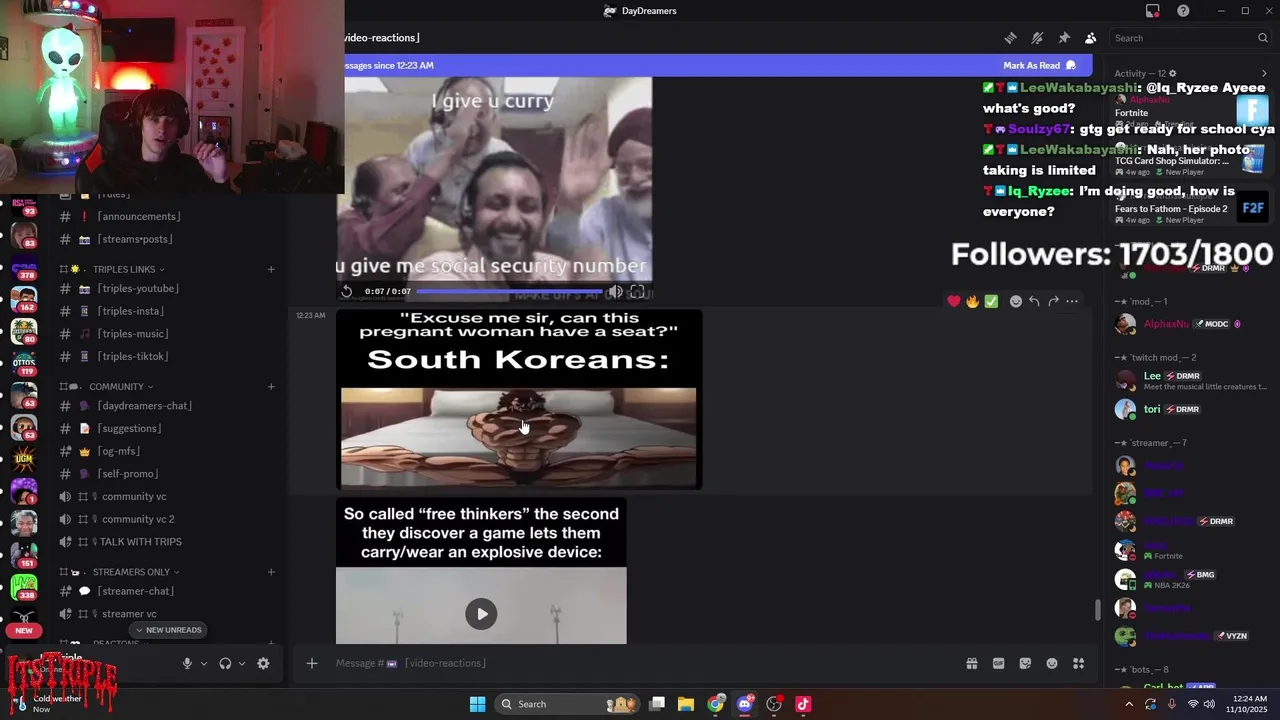Add channel to STREAMERS ONLY category

tap(271, 572)
